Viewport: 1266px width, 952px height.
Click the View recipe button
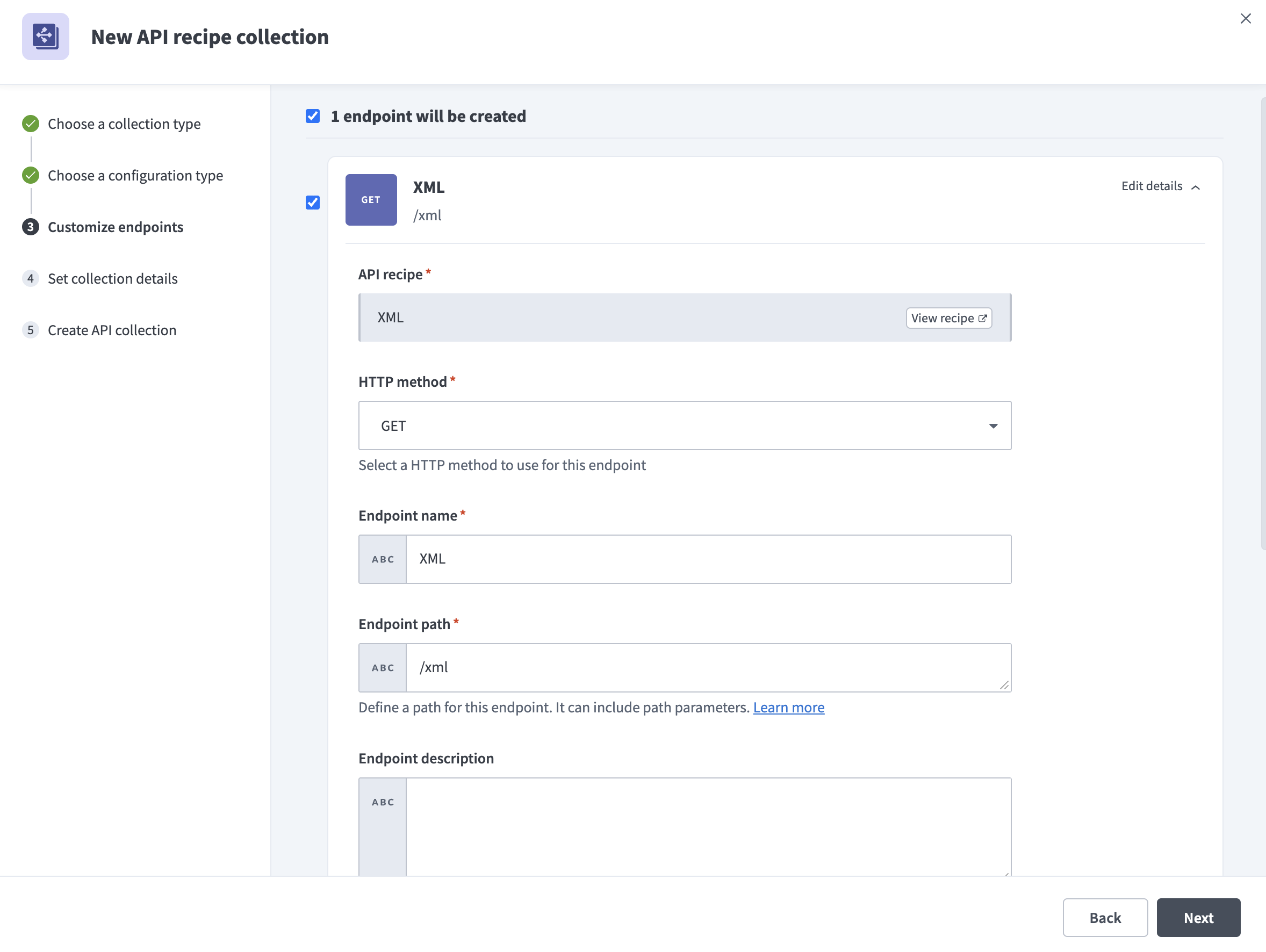tap(948, 318)
